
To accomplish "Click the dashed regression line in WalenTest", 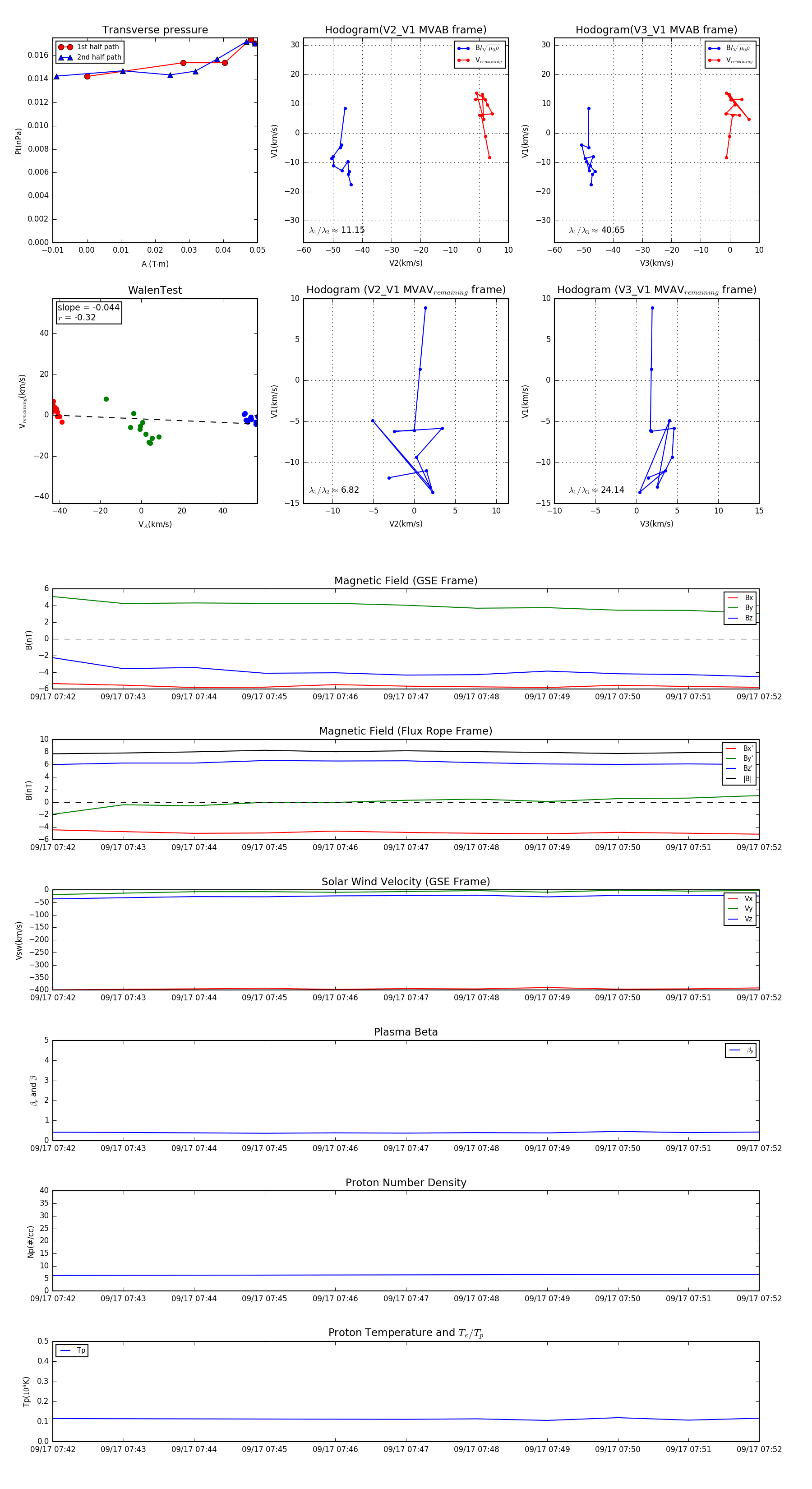I will click(155, 419).
